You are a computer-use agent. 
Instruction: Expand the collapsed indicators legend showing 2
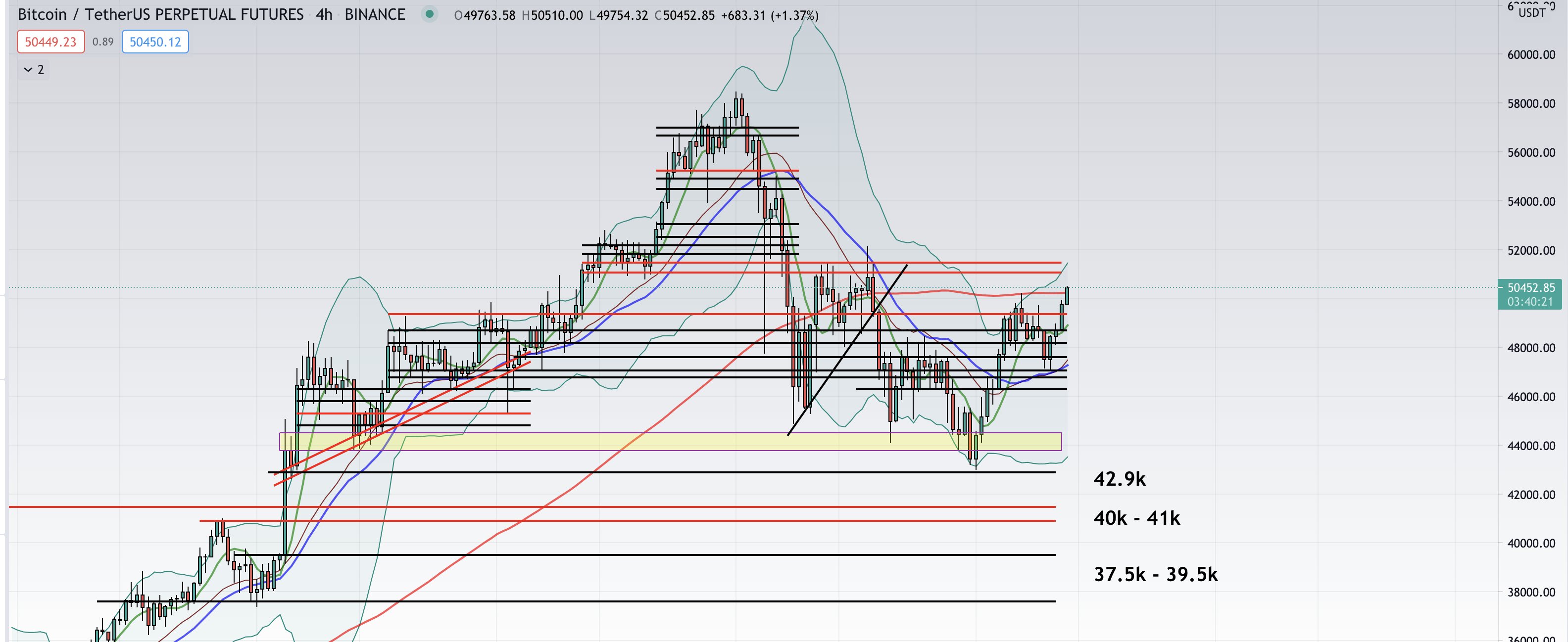pyautogui.click(x=34, y=70)
